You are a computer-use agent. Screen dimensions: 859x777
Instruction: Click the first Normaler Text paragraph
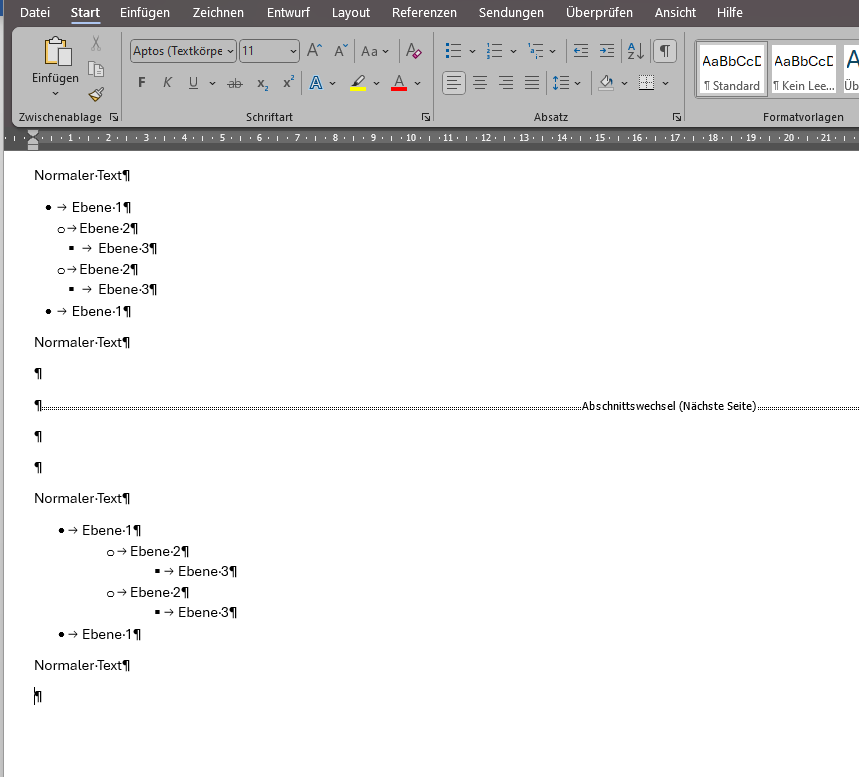[x=82, y=175]
